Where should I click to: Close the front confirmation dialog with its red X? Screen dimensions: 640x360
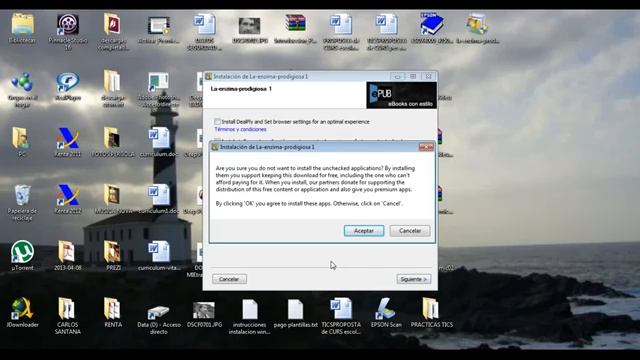point(426,147)
